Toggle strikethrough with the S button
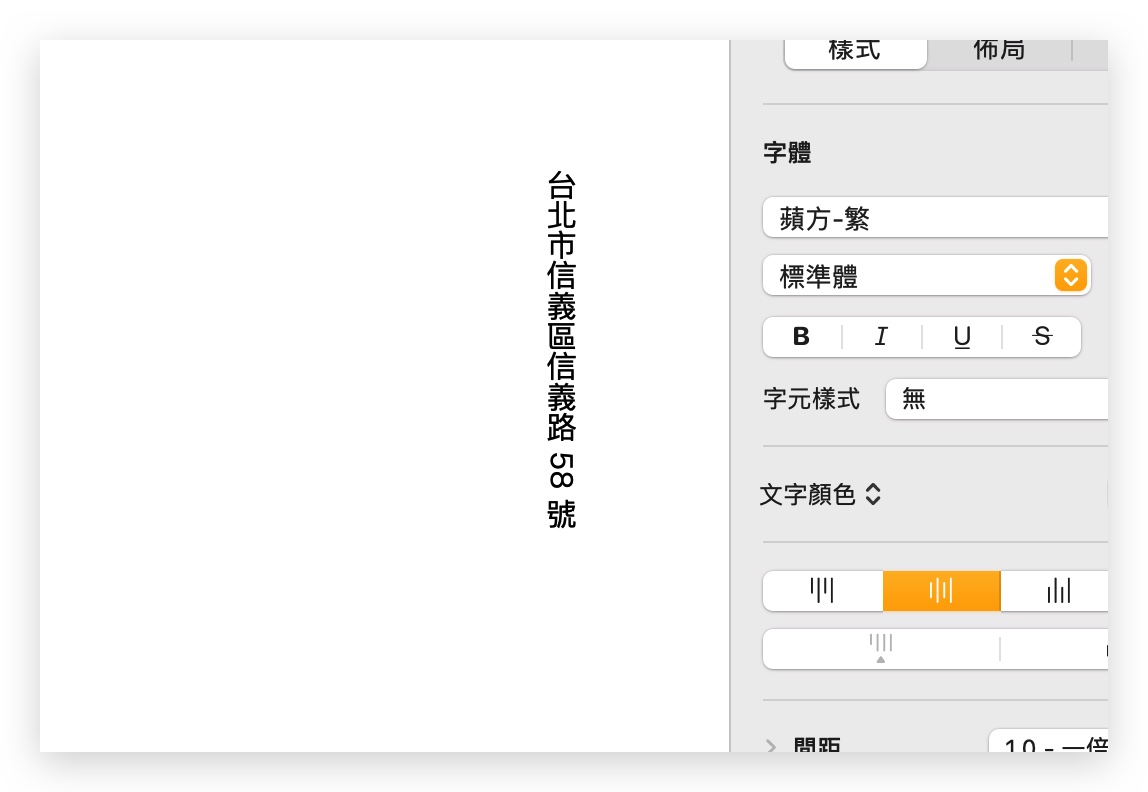 pos(1042,337)
